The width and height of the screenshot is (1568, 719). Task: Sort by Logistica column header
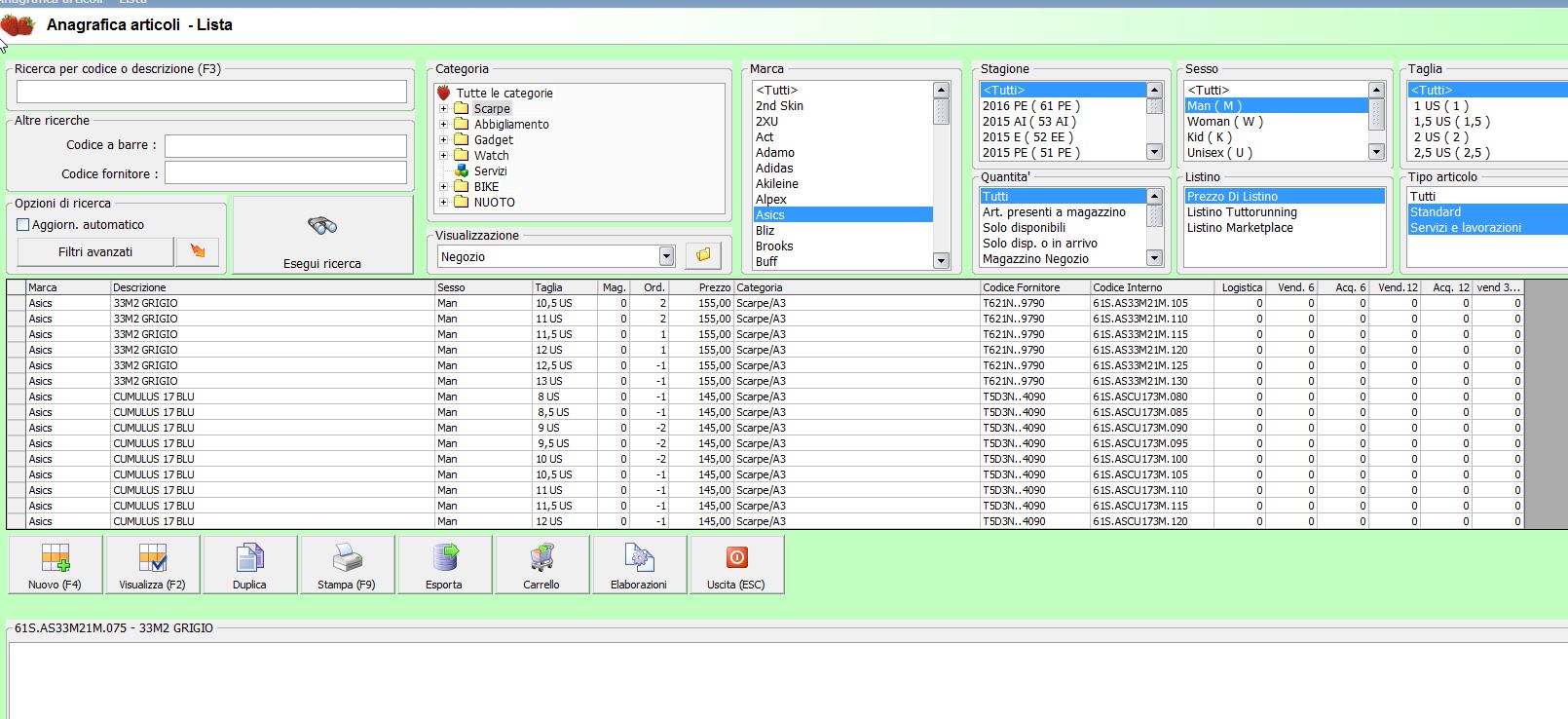click(x=1239, y=287)
